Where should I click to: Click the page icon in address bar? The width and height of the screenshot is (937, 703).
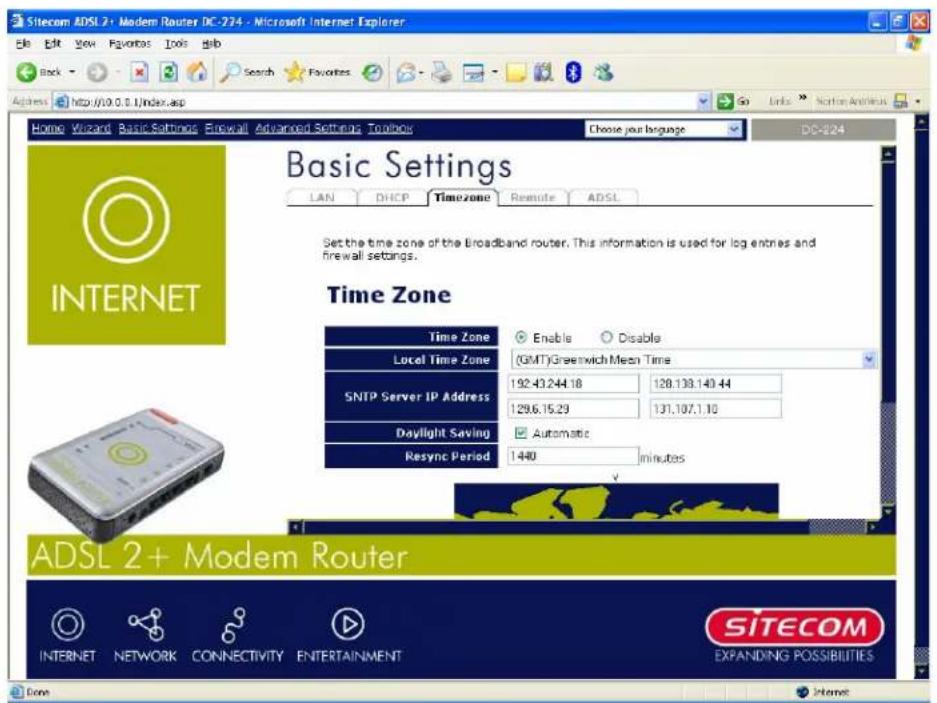[61, 102]
